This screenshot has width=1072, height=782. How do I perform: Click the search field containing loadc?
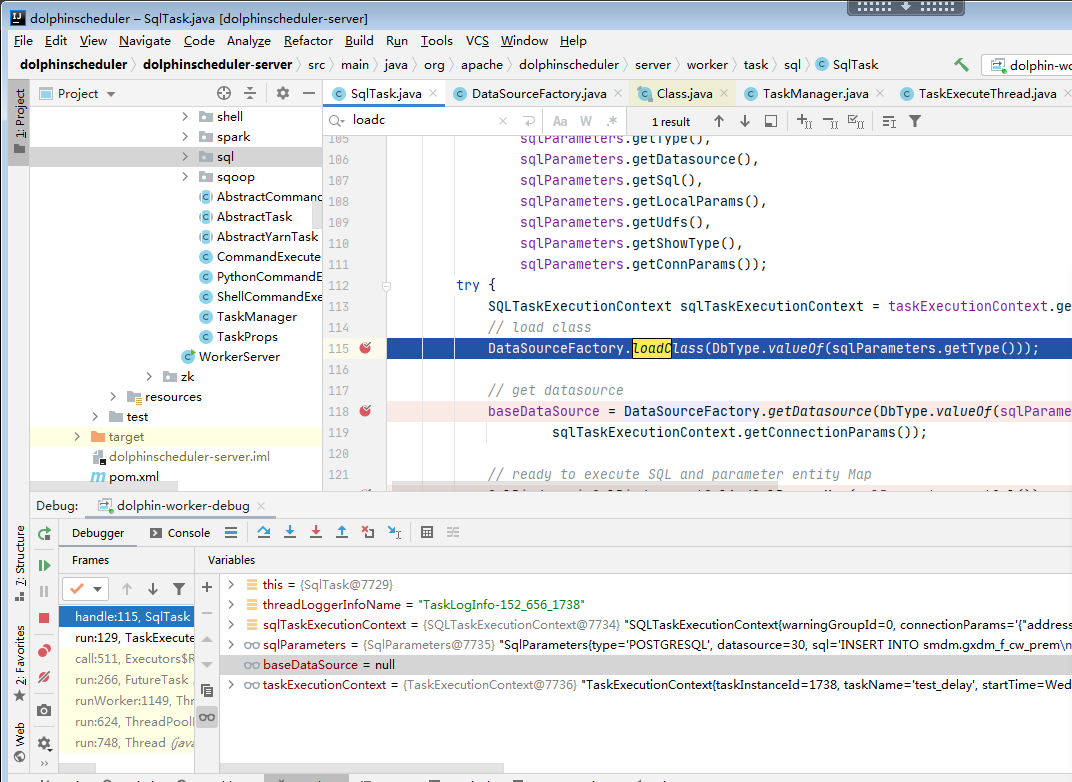click(424, 120)
